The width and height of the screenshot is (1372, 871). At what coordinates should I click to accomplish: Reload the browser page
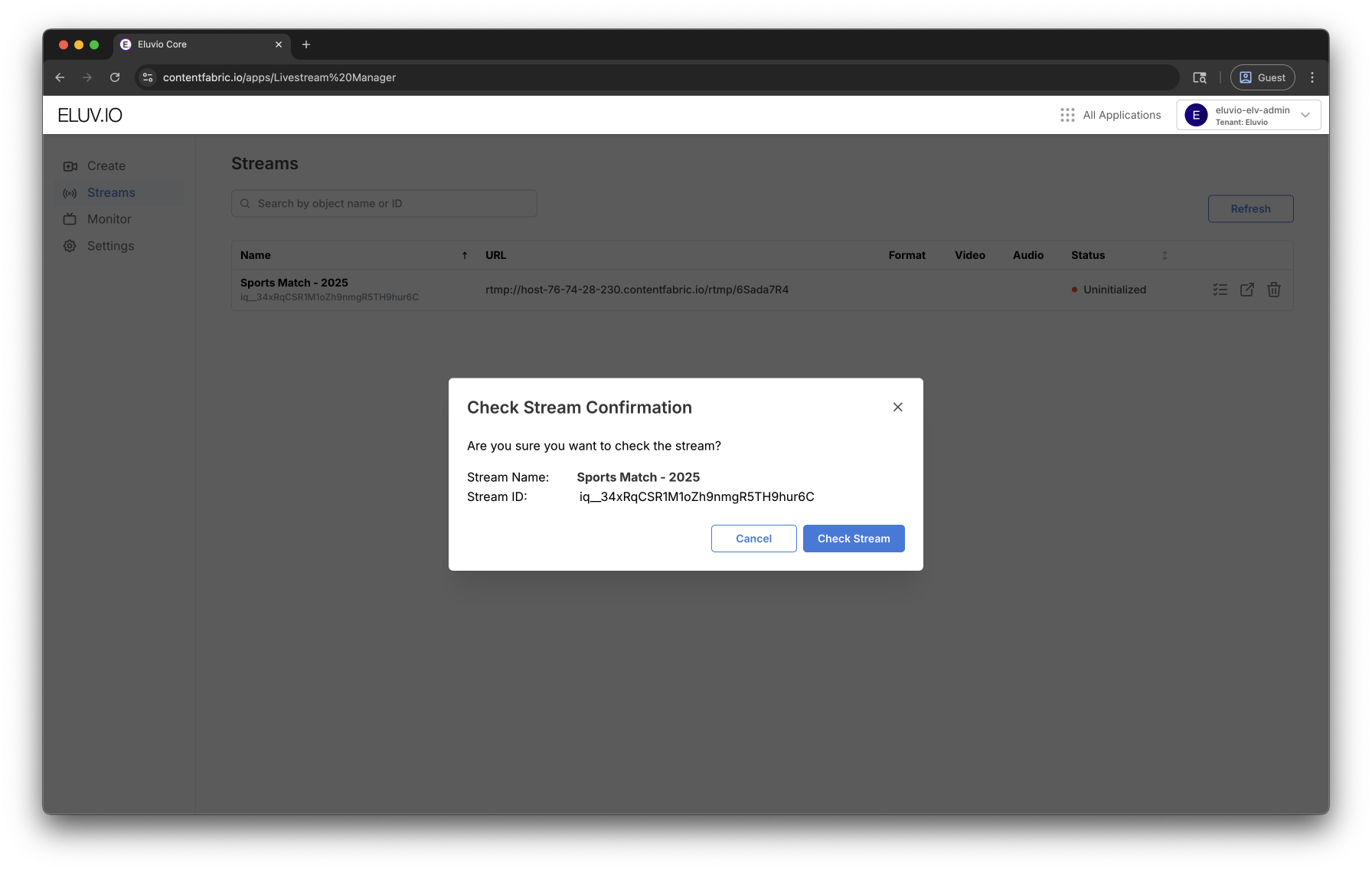coord(115,77)
